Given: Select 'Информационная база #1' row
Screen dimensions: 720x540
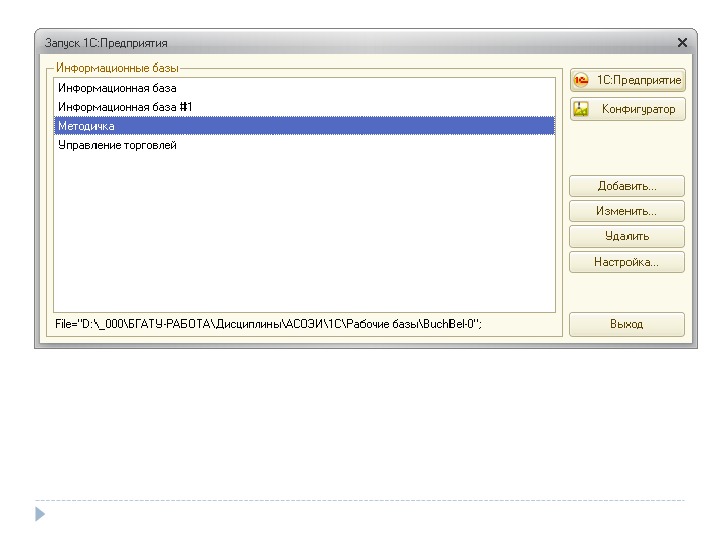Looking at the screenshot, I should (304, 107).
